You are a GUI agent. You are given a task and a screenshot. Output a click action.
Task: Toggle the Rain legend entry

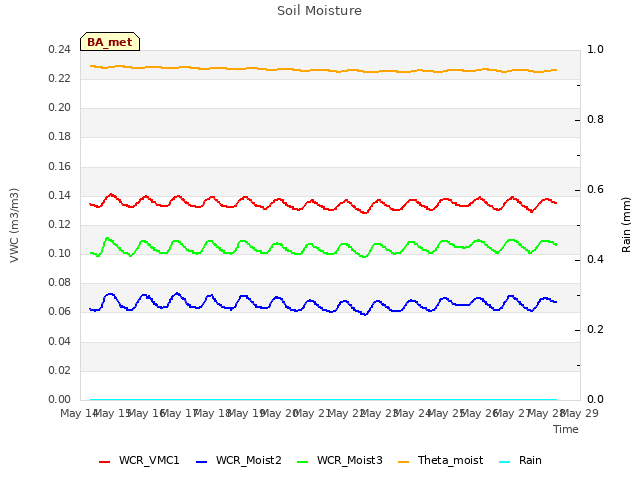point(520,460)
